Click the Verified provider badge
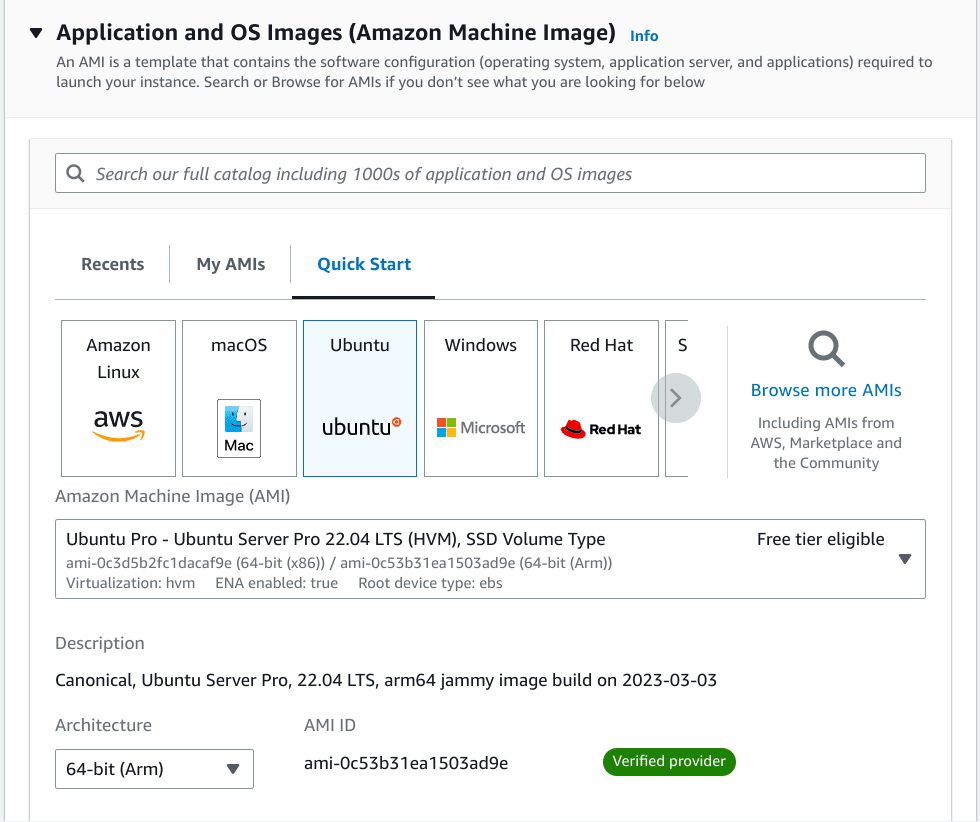Viewport: 980px width, 822px height. click(x=669, y=761)
